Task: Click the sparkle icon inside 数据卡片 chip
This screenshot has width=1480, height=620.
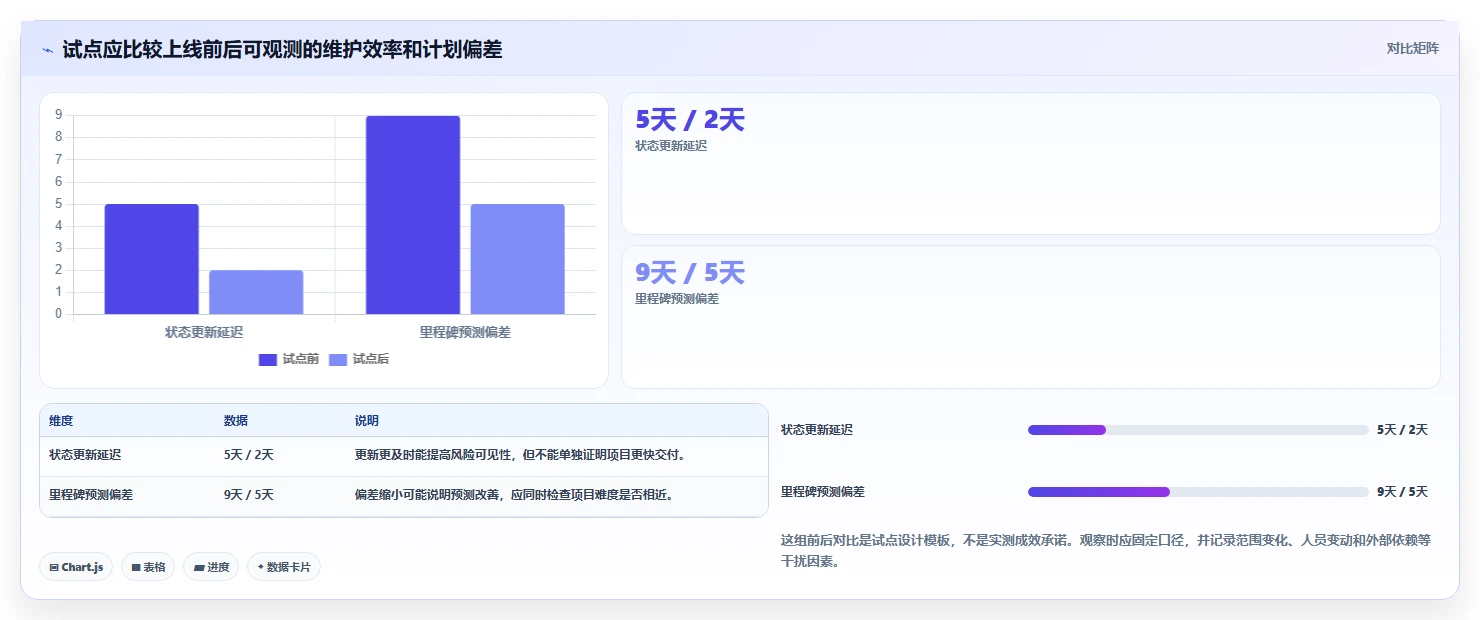Action: pyautogui.click(x=260, y=567)
